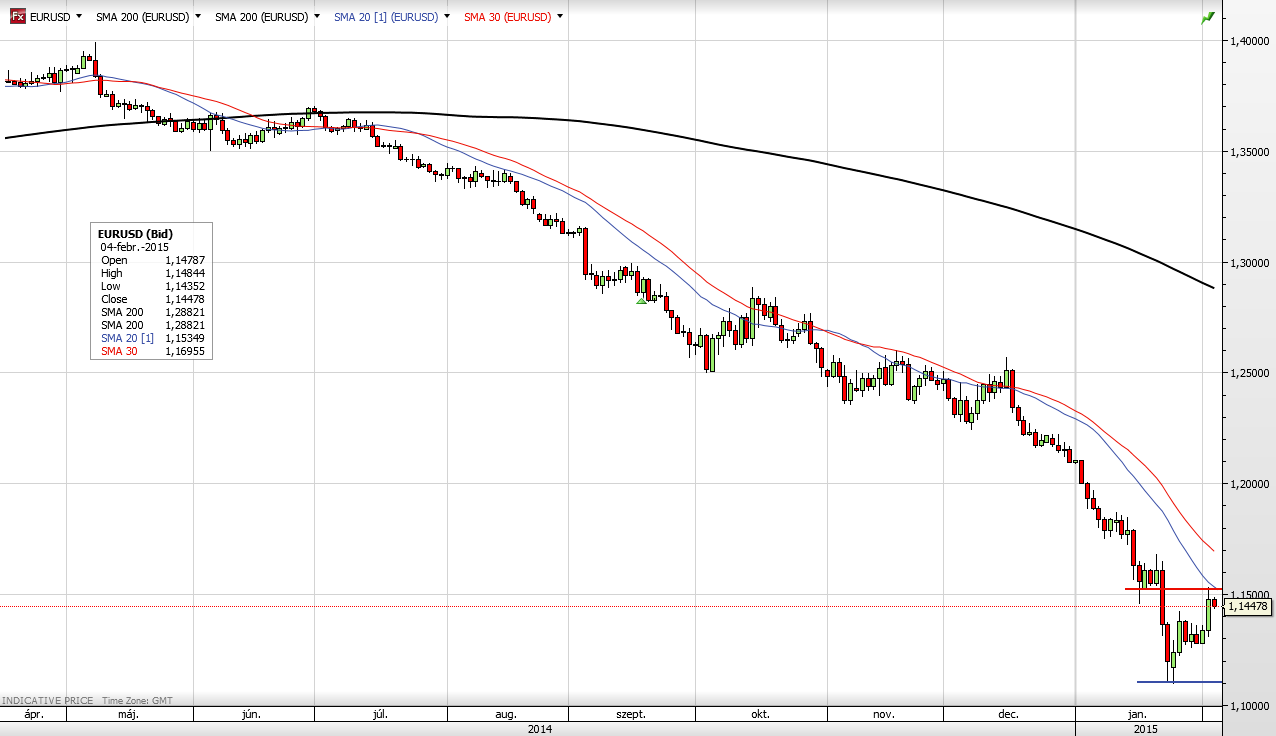The image size is (1276, 736).
Task: Click the SMA 30 value 1,16955
Action: click(x=185, y=351)
